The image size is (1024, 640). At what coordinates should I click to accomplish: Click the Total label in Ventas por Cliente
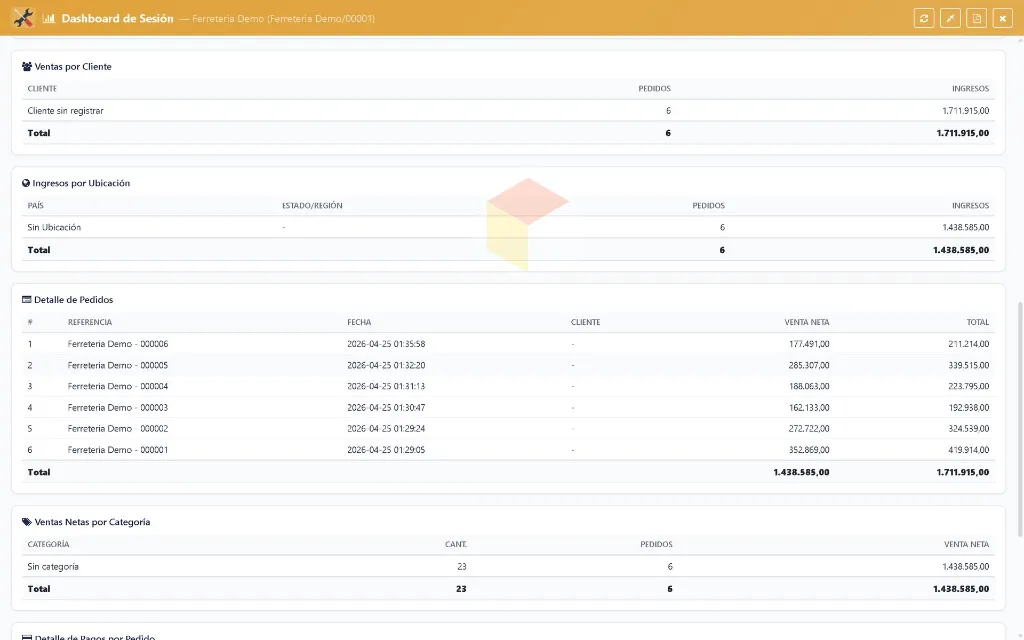(39, 133)
